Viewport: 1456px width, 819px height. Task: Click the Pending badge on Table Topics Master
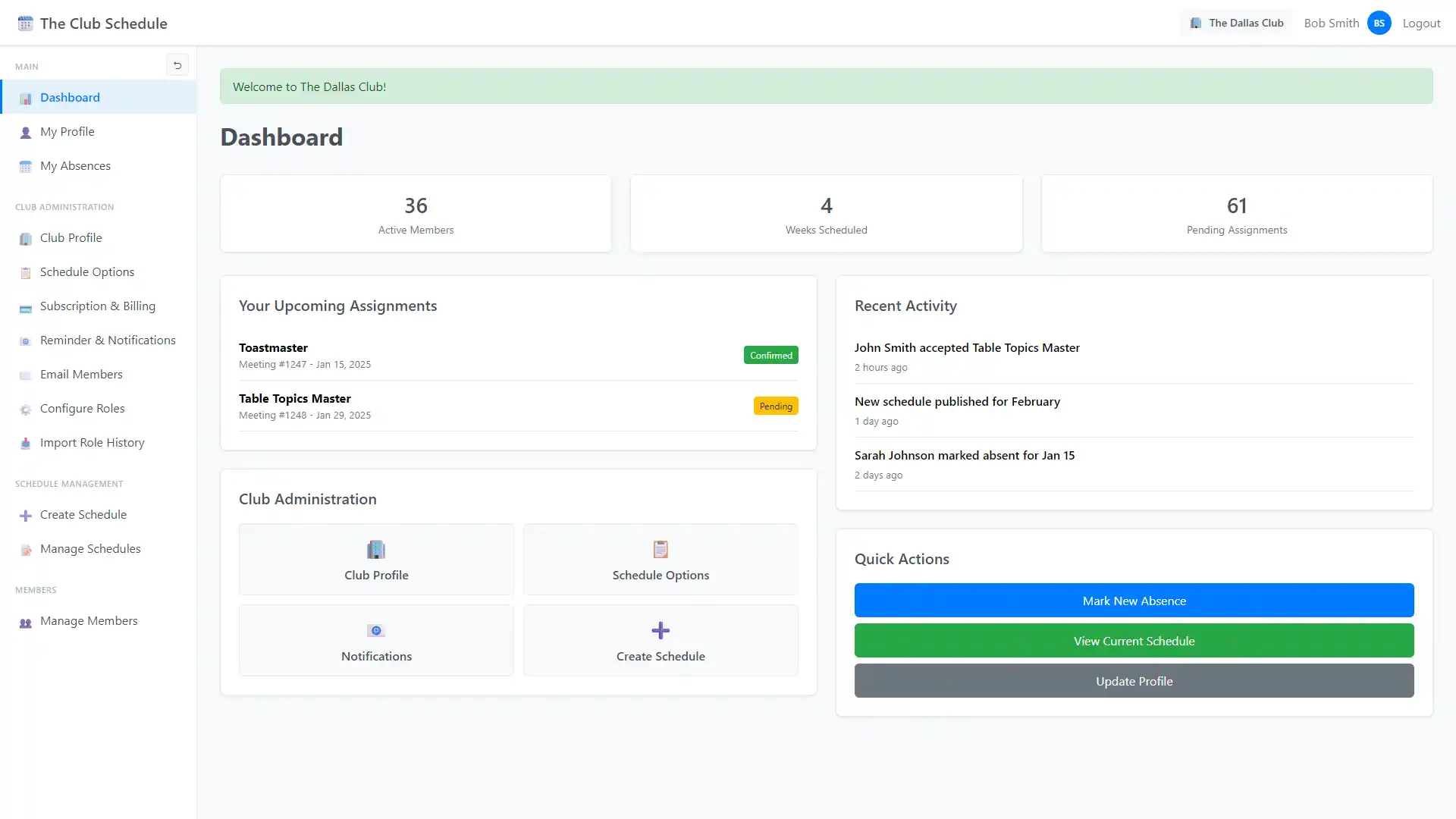pos(776,406)
